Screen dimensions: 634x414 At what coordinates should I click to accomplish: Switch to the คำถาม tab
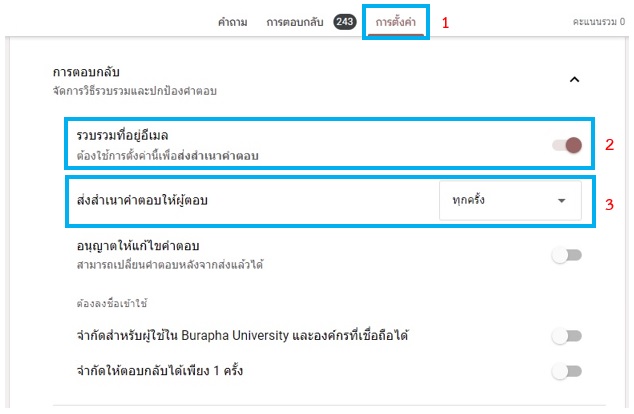click(x=233, y=21)
